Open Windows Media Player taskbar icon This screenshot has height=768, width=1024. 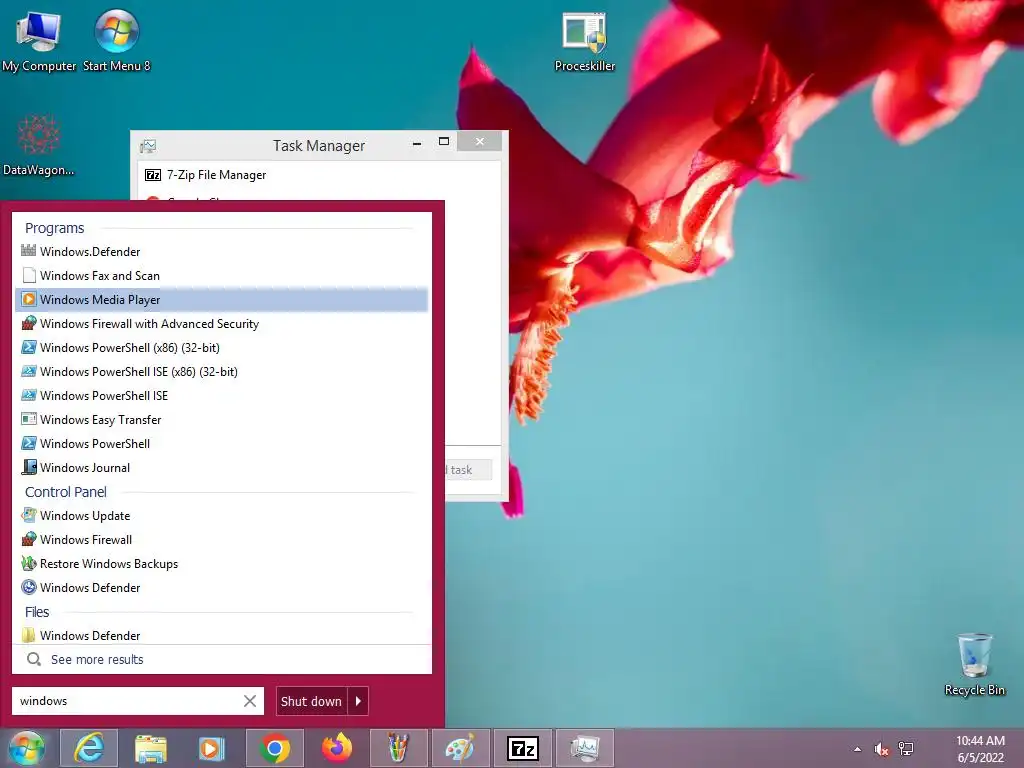pyautogui.click(x=212, y=748)
